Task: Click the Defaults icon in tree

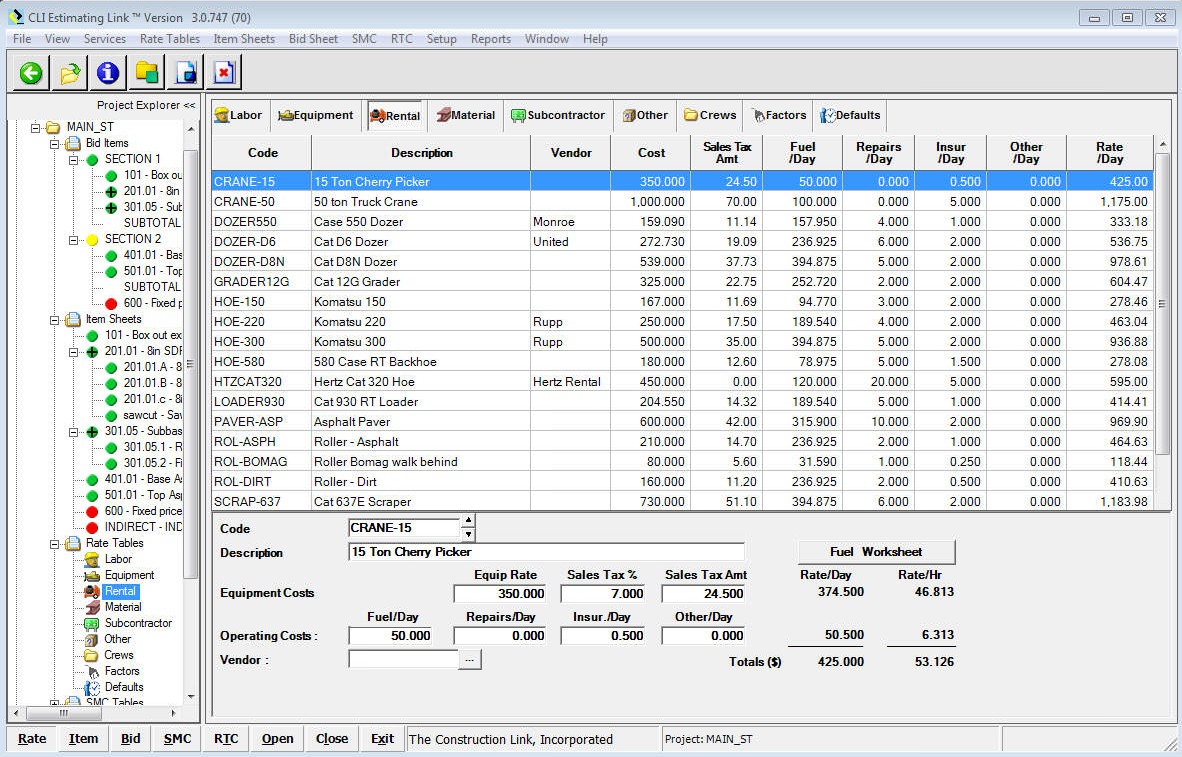Action: pyautogui.click(x=92, y=687)
